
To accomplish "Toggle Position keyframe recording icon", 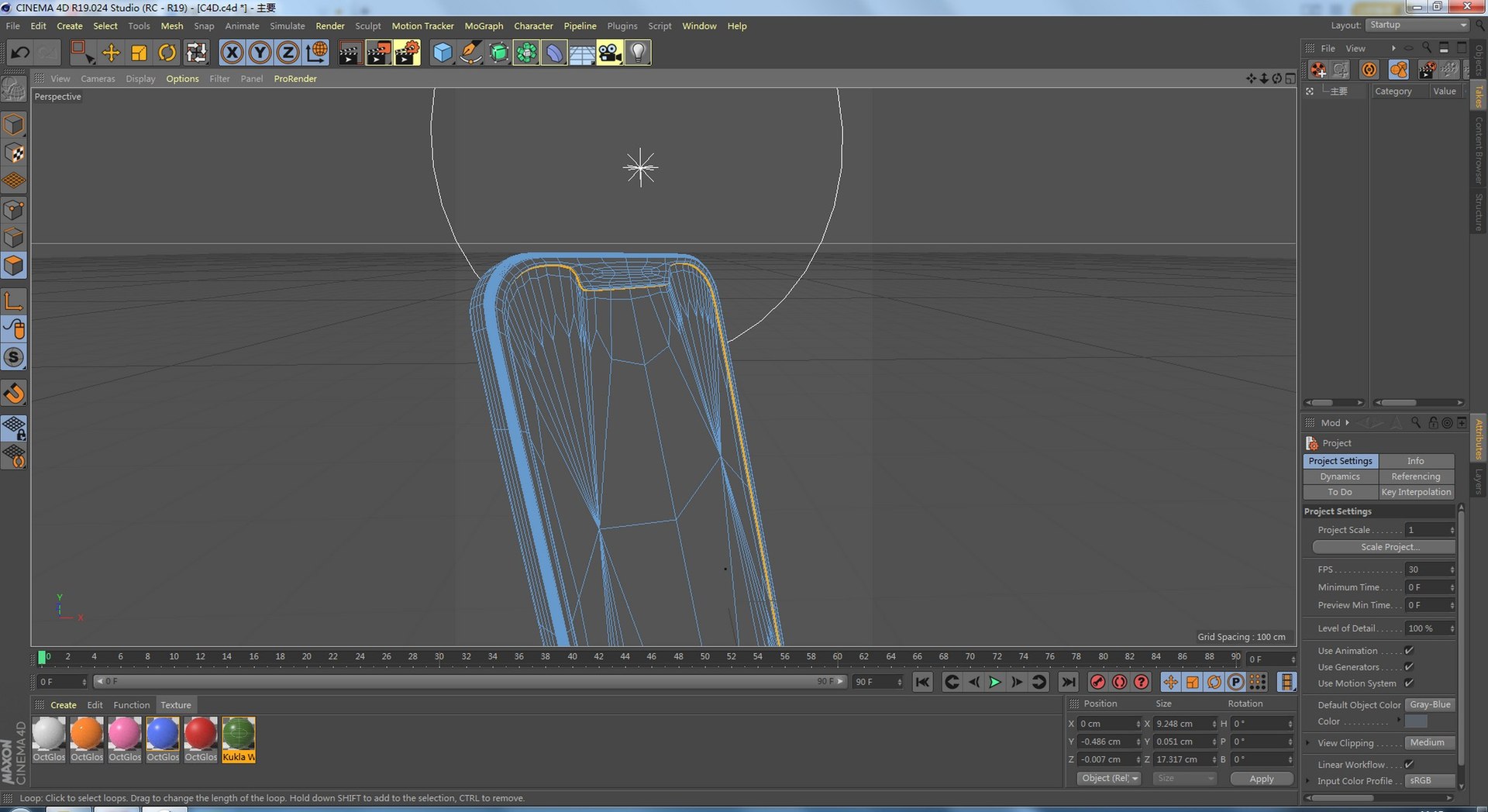I will [x=1170, y=682].
